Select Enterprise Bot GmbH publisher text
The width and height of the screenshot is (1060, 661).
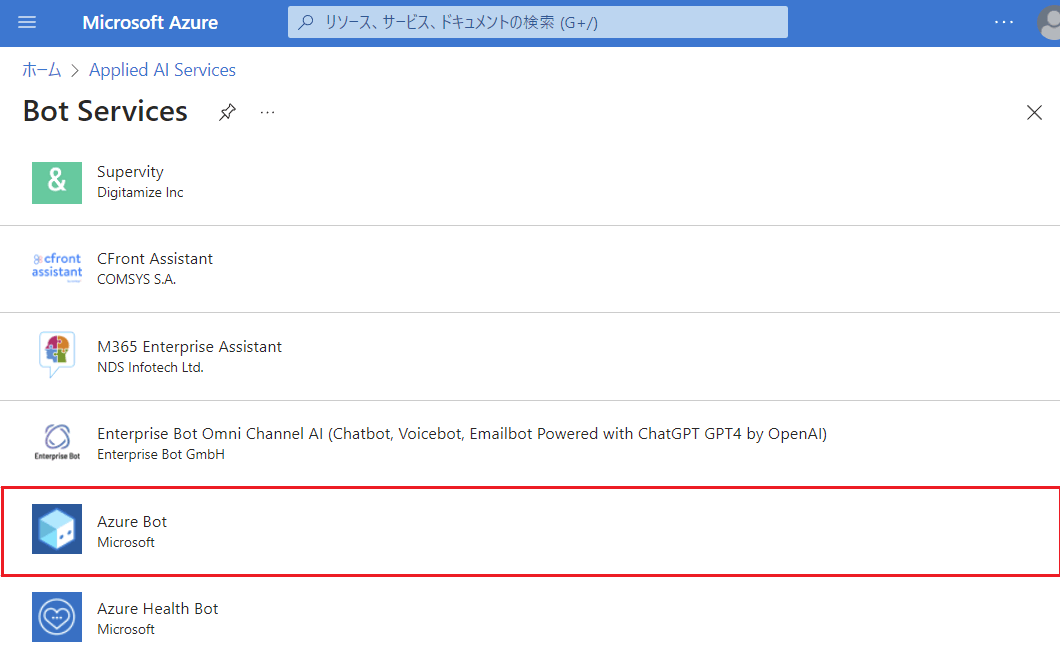tap(161, 455)
